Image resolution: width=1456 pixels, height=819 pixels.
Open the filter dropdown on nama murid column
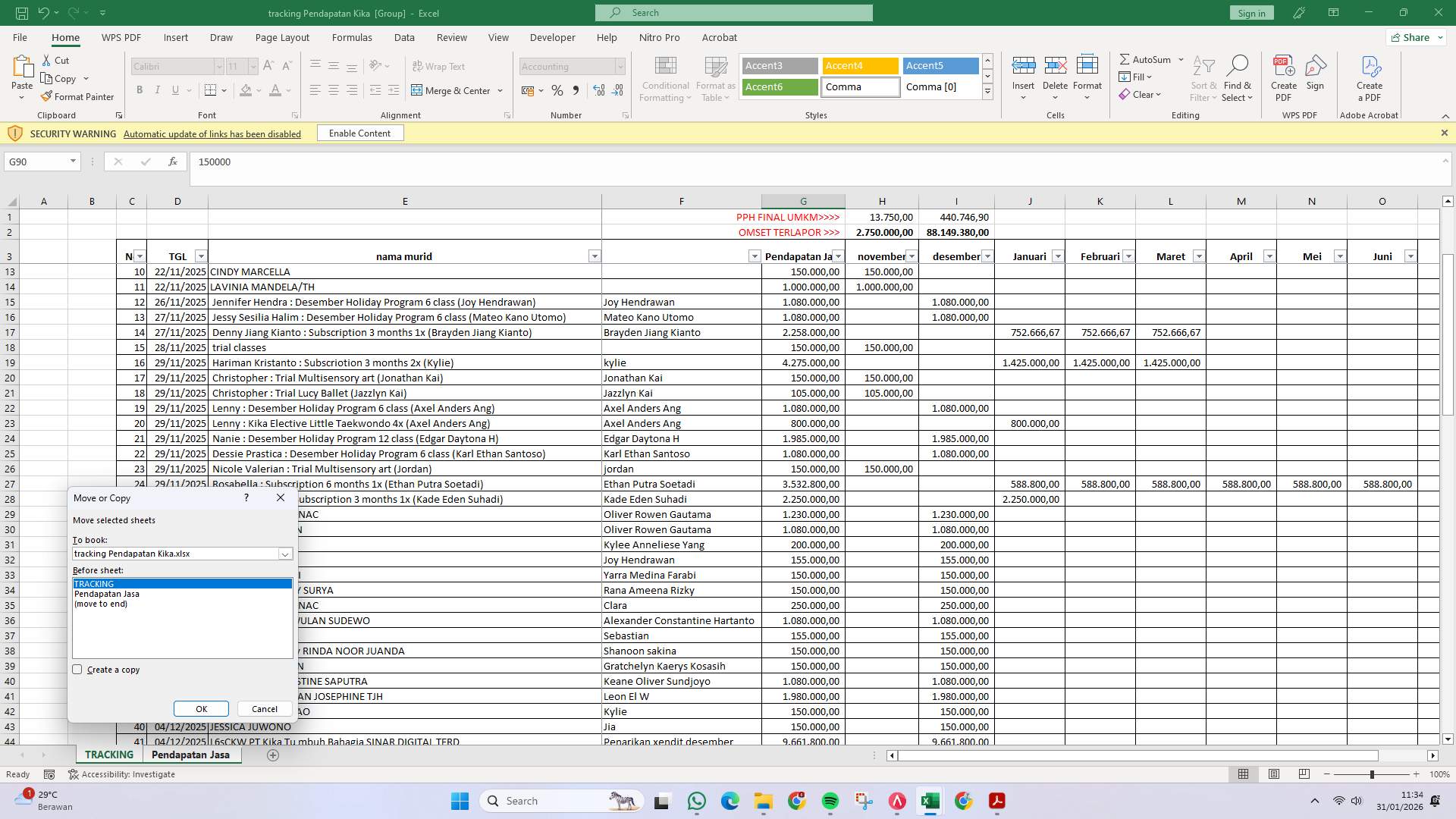click(x=595, y=256)
